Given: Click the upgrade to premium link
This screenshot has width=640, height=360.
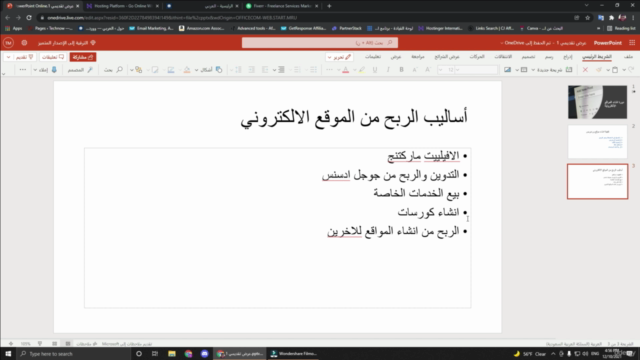Looking at the screenshot, I should click(x=67, y=42).
